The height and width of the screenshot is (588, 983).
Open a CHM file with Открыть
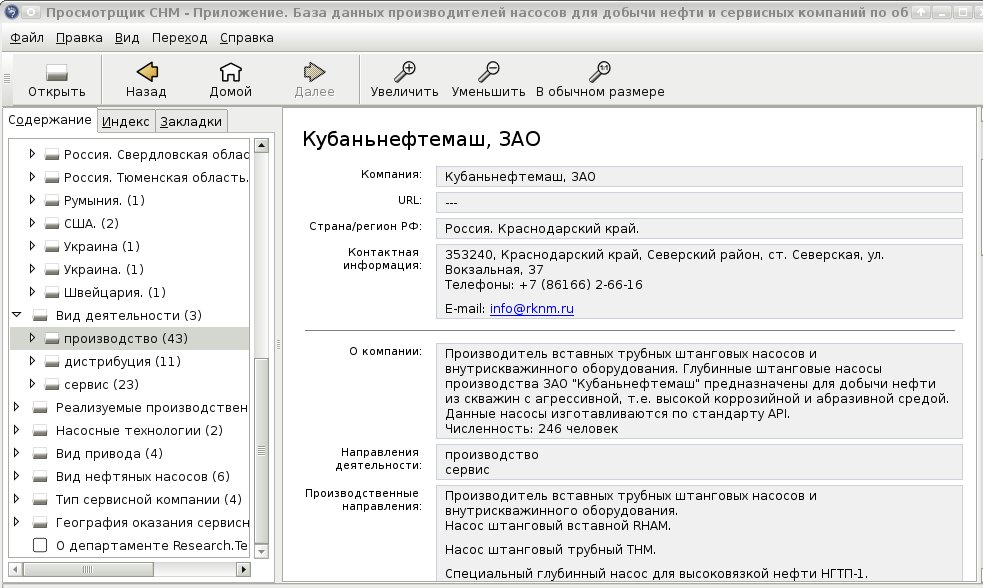pyautogui.click(x=56, y=80)
